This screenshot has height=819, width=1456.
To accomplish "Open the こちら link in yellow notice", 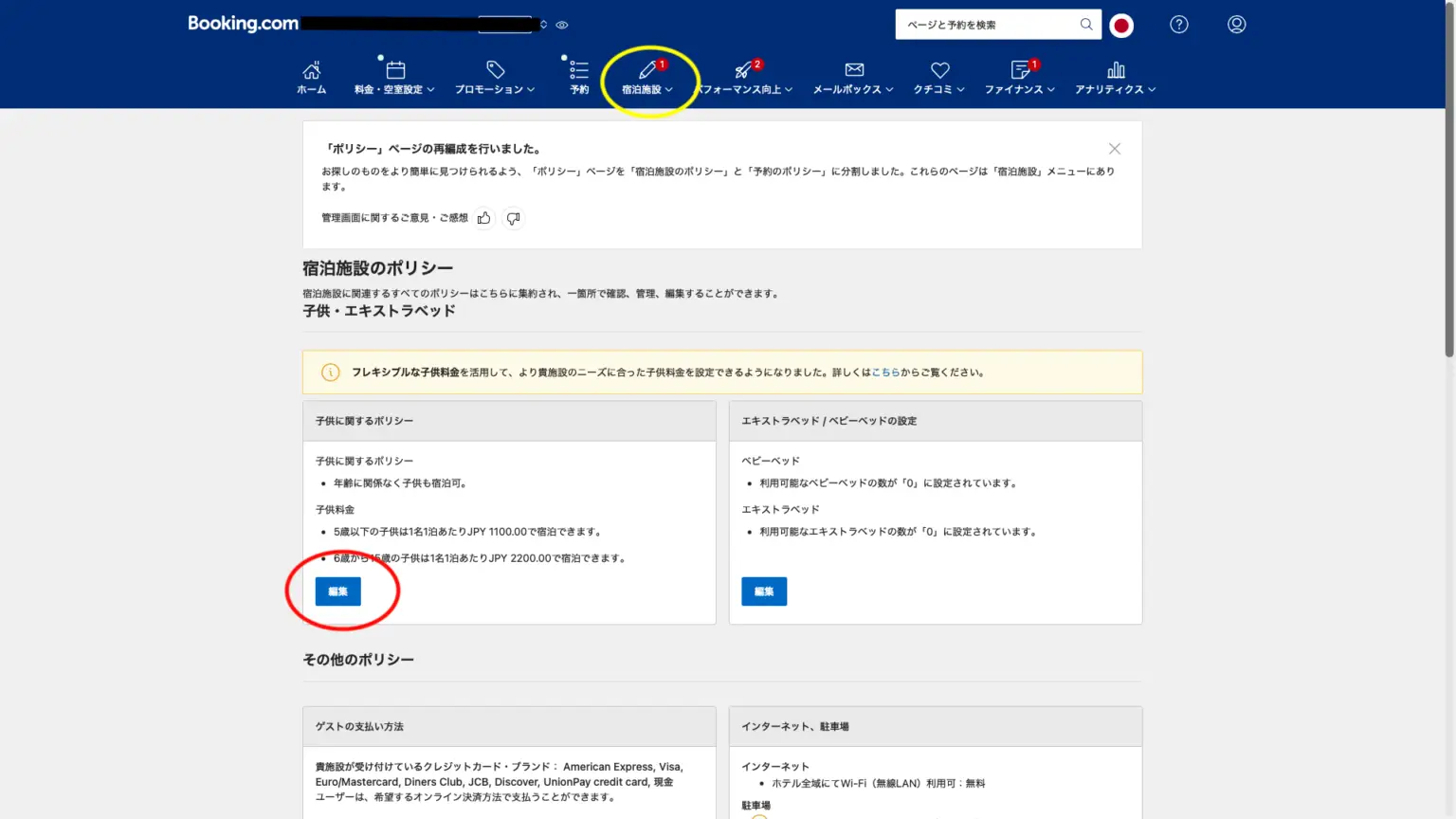I will point(885,373).
